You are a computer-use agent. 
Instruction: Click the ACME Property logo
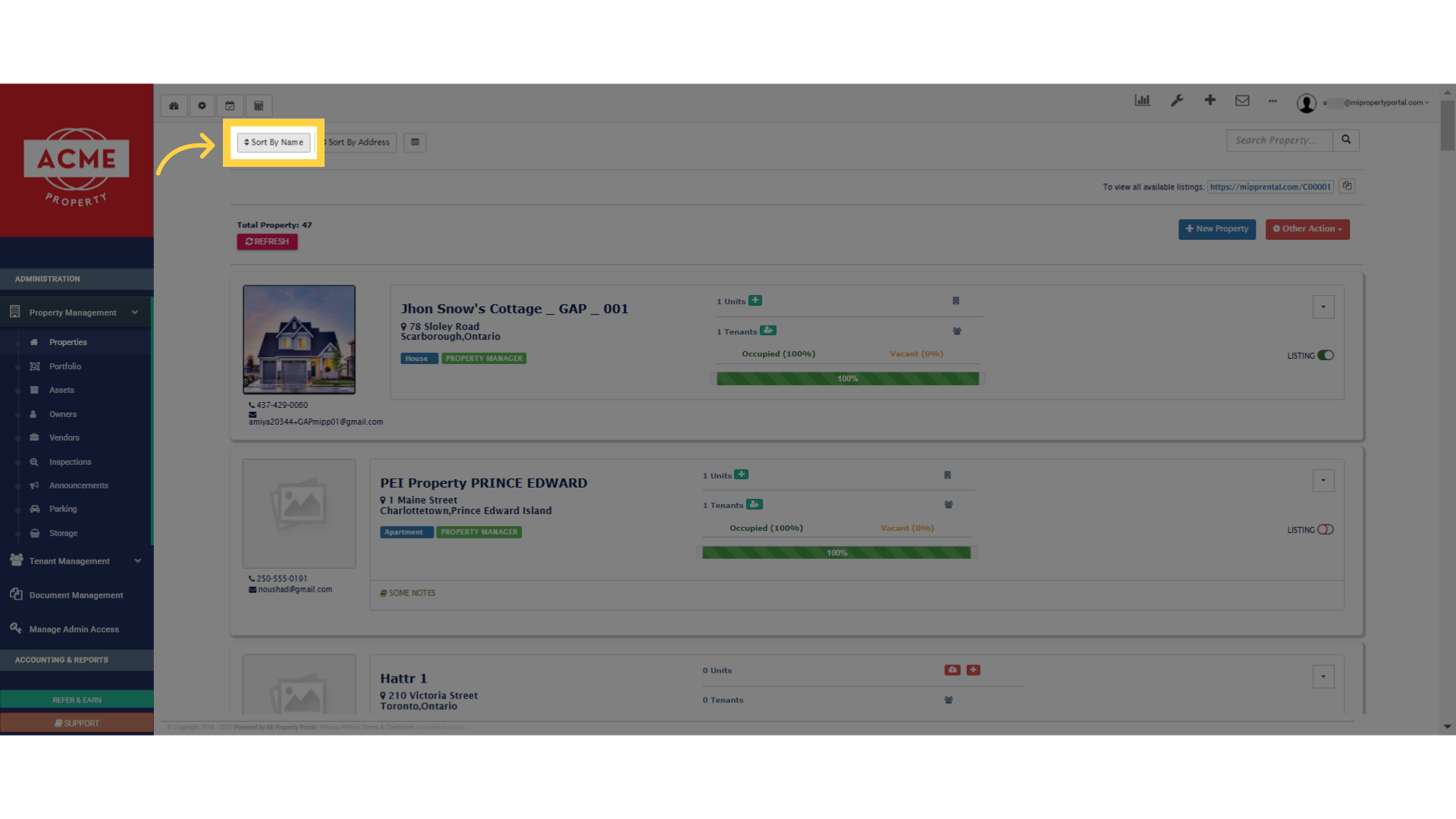[x=77, y=168]
